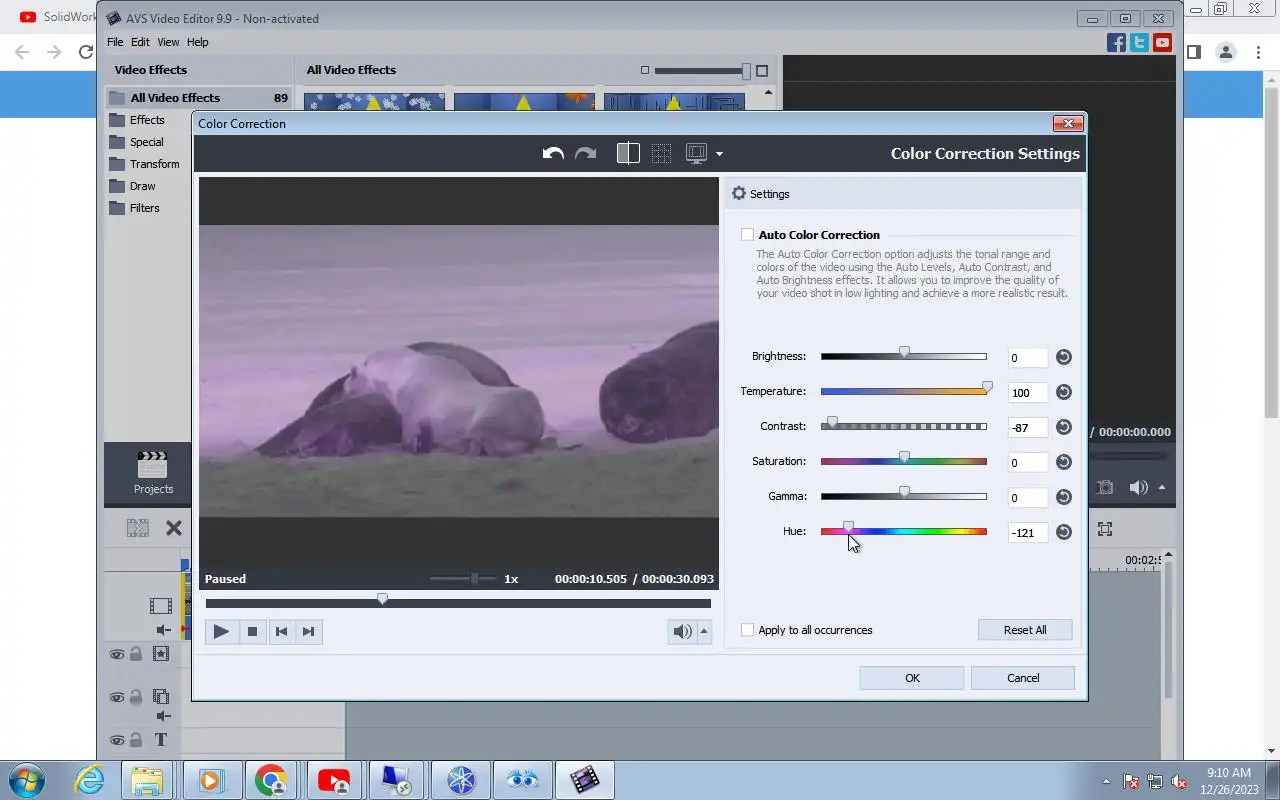Reset the Saturation value
The image size is (1280, 800).
1064,462
